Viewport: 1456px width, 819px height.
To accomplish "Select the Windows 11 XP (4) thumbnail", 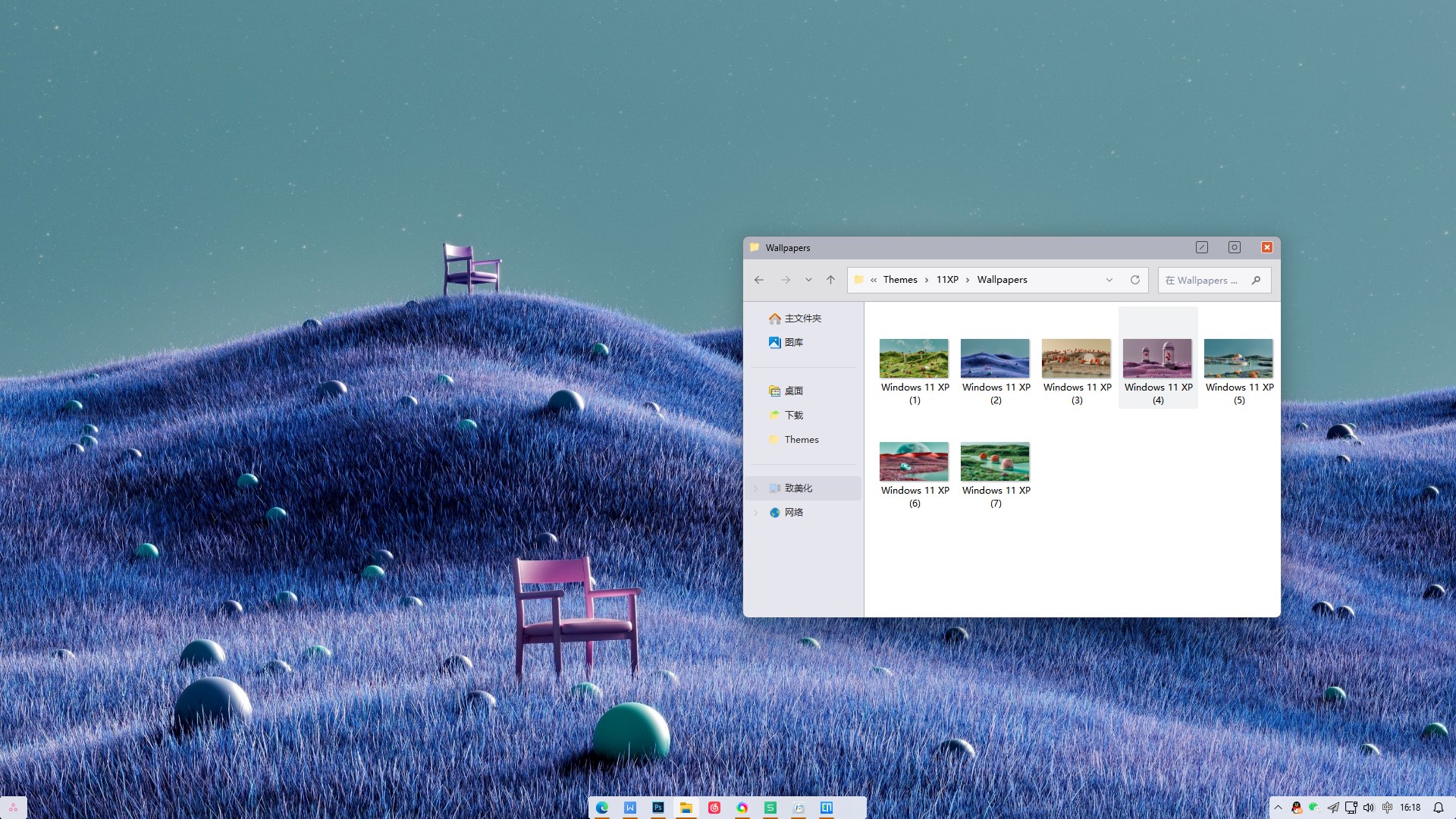I will click(1157, 359).
